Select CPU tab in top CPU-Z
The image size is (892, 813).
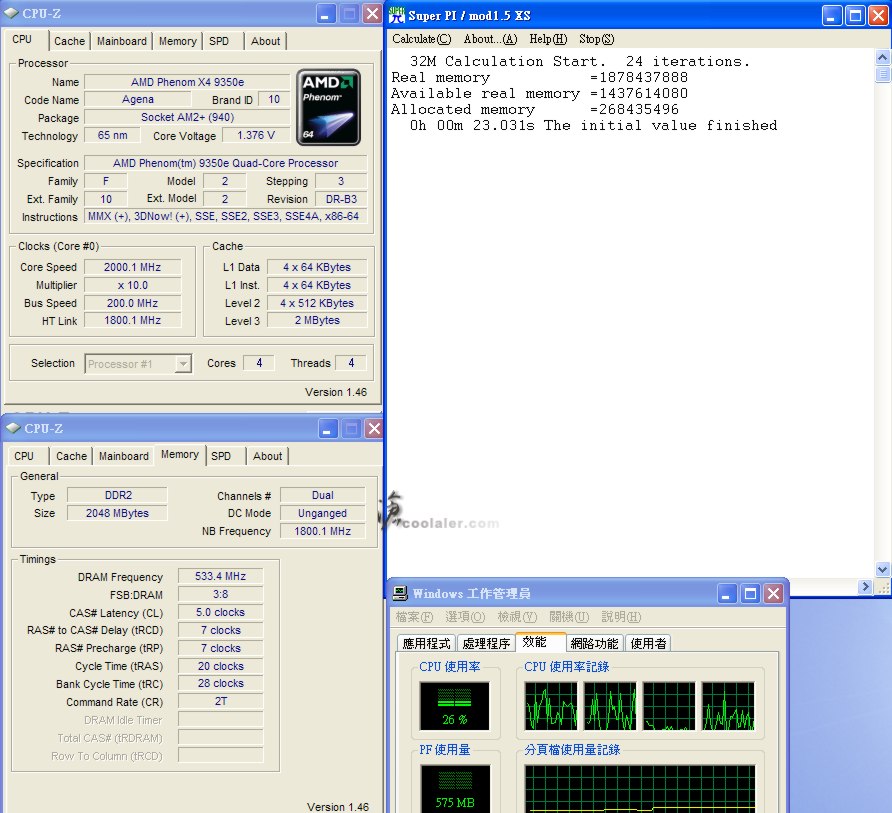pos(22,39)
